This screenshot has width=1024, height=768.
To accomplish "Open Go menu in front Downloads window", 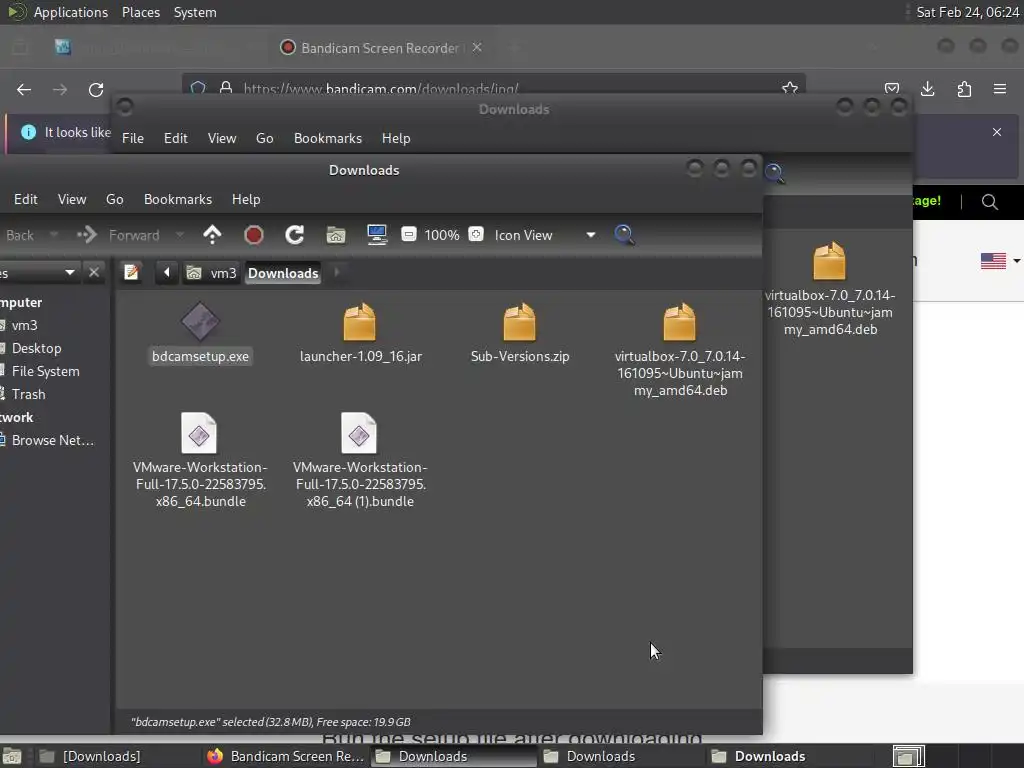I will pyautogui.click(x=114, y=199).
